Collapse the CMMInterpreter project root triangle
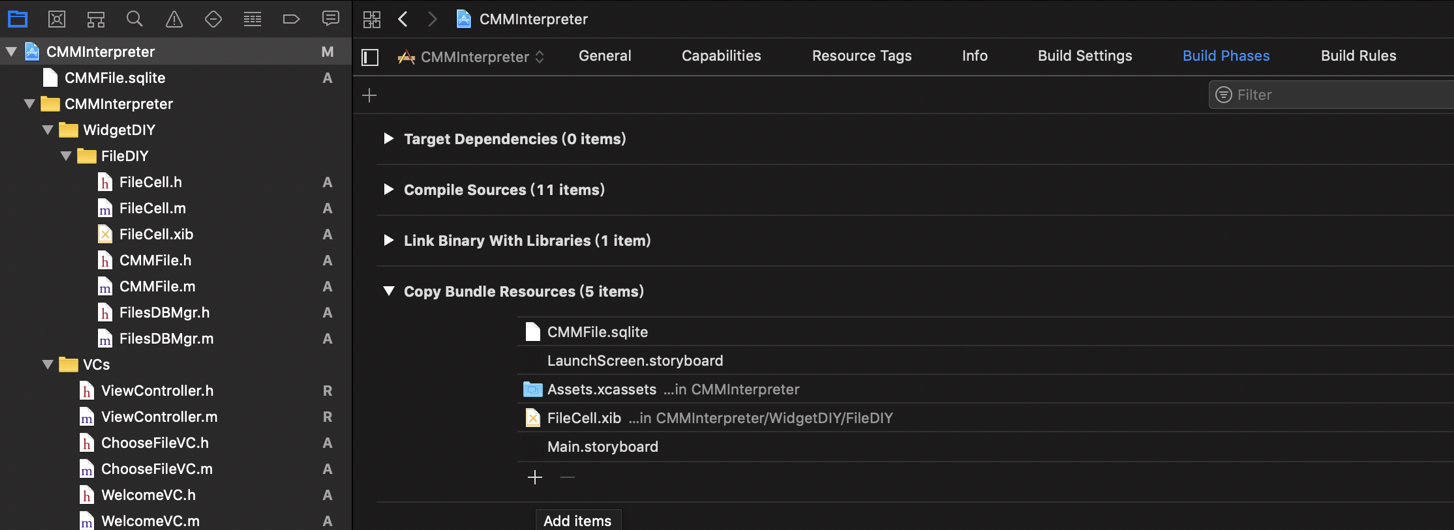 11,52
